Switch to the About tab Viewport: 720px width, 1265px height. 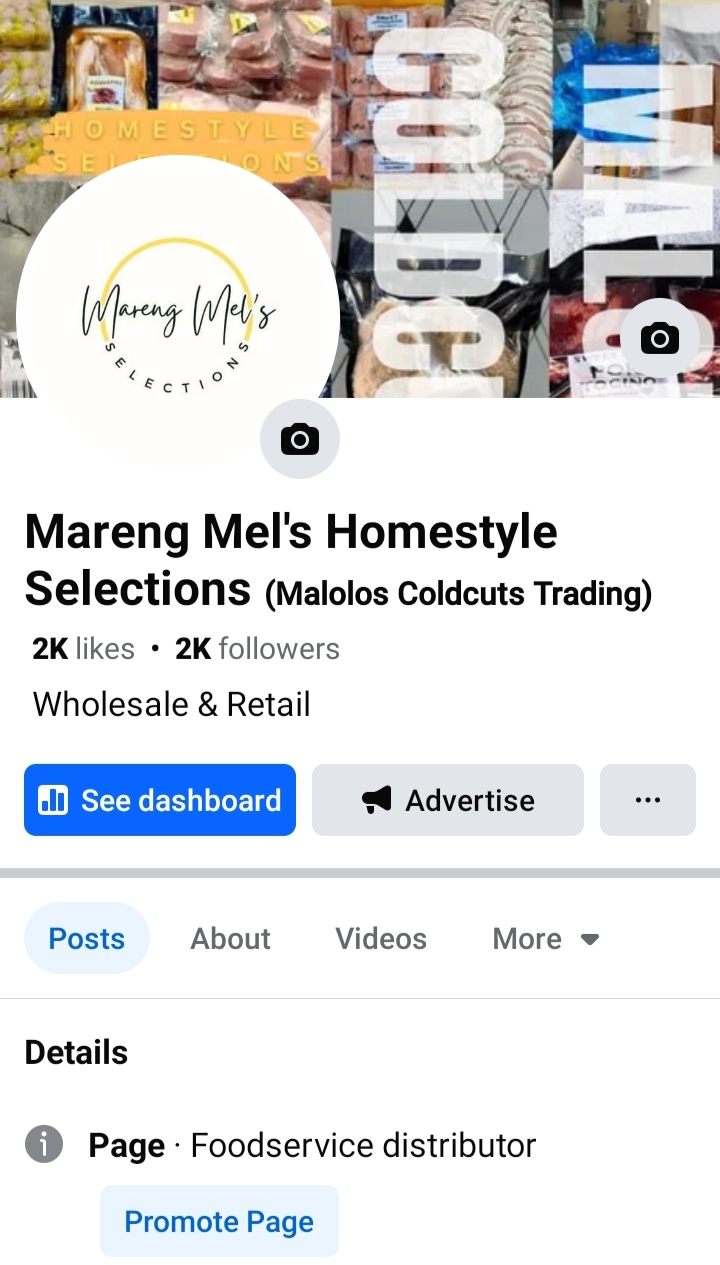pyautogui.click(x=231, y=938)
